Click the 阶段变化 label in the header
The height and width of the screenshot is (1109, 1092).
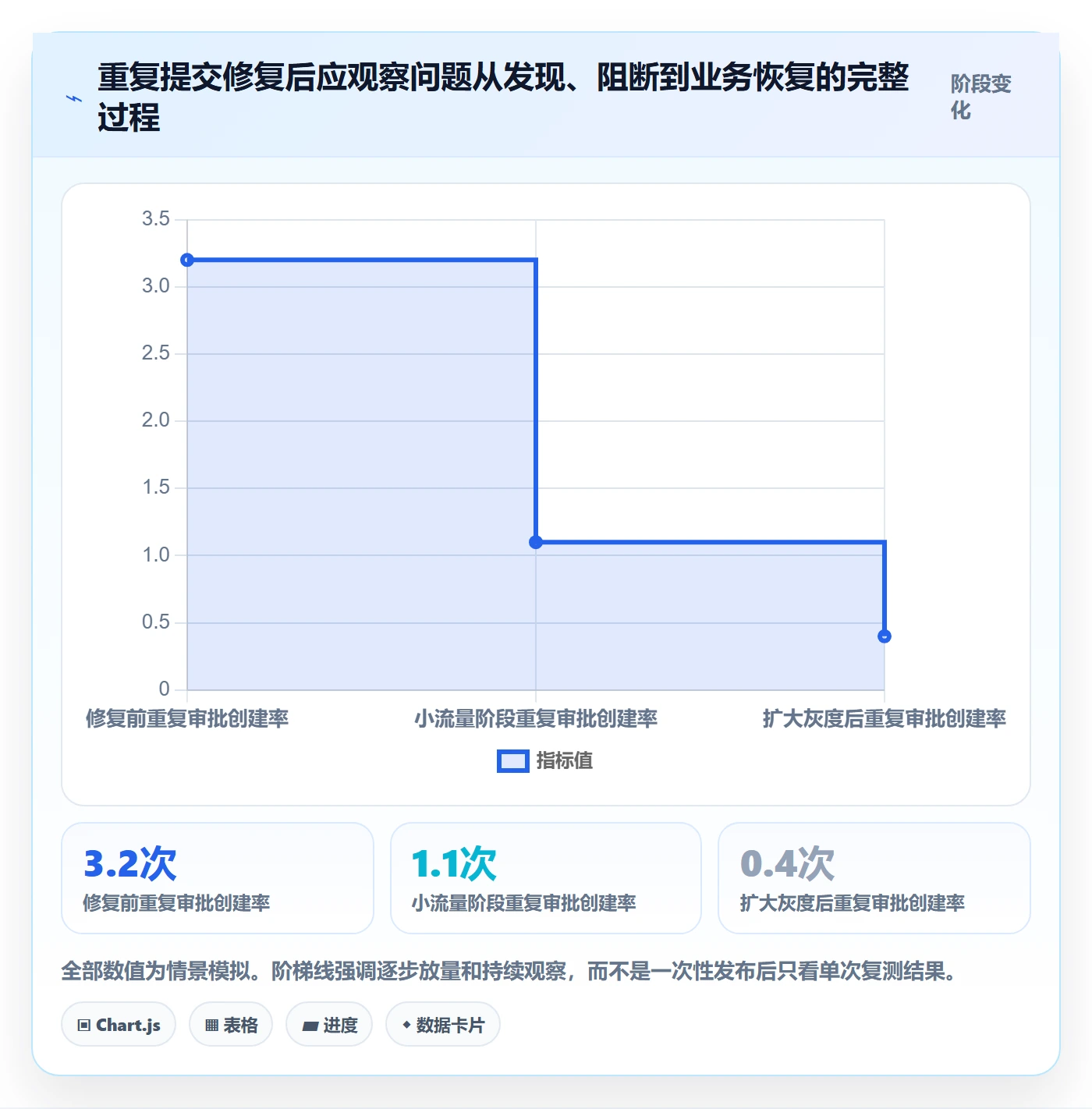coord(981,97)
